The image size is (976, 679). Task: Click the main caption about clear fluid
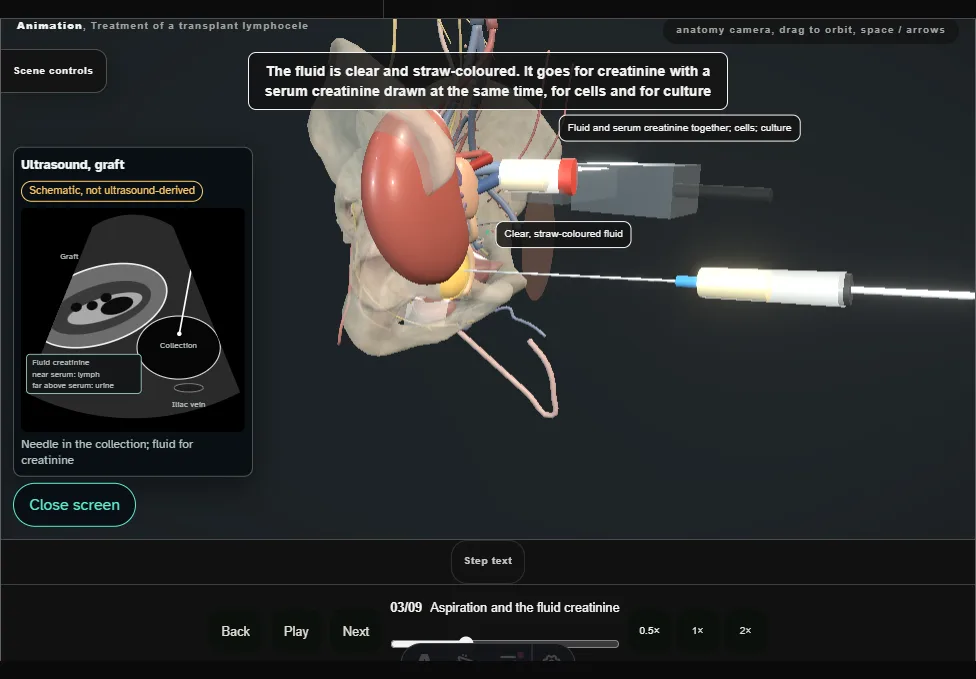point(487,81)
